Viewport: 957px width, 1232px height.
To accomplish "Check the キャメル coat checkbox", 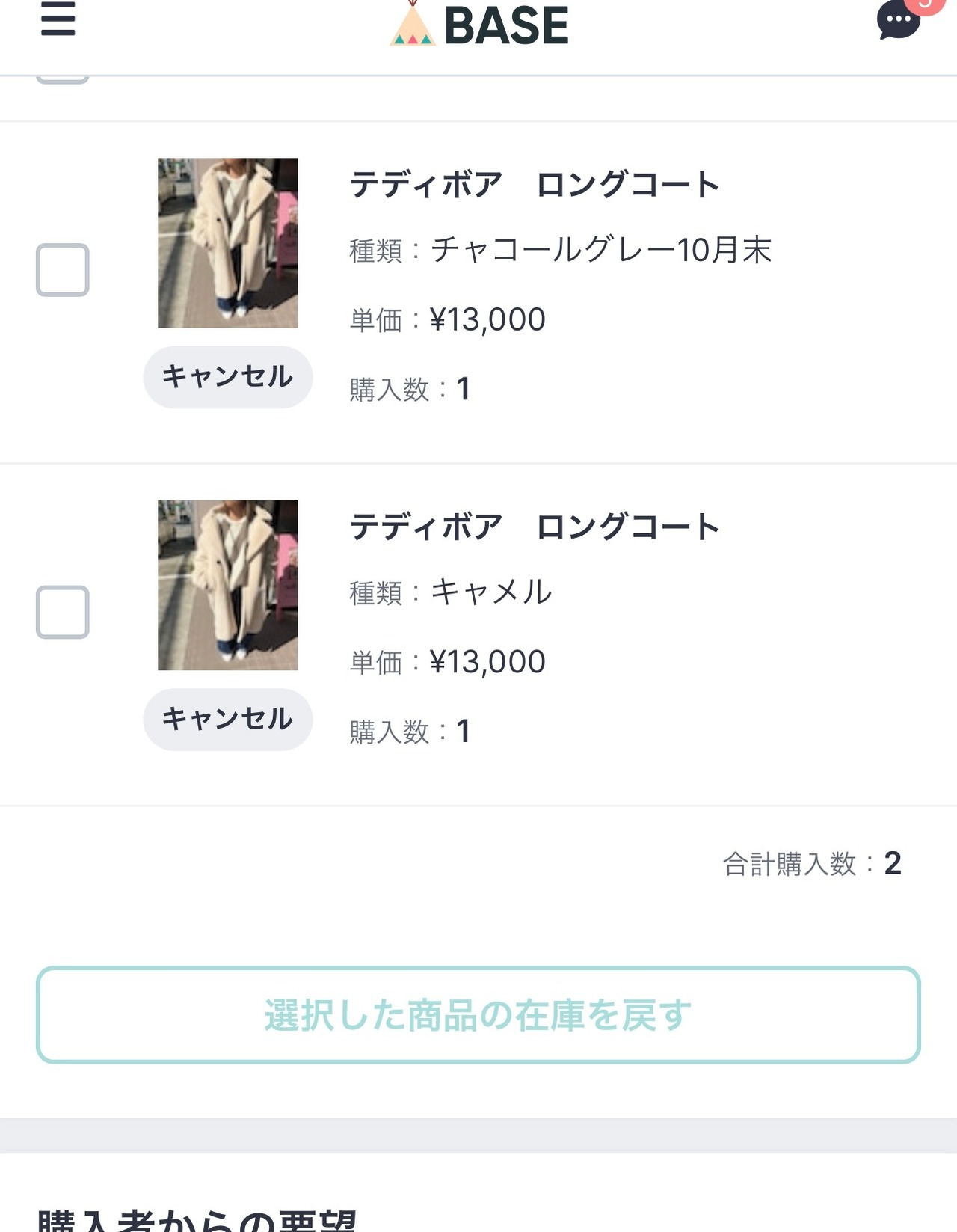I will click(63, 612).
